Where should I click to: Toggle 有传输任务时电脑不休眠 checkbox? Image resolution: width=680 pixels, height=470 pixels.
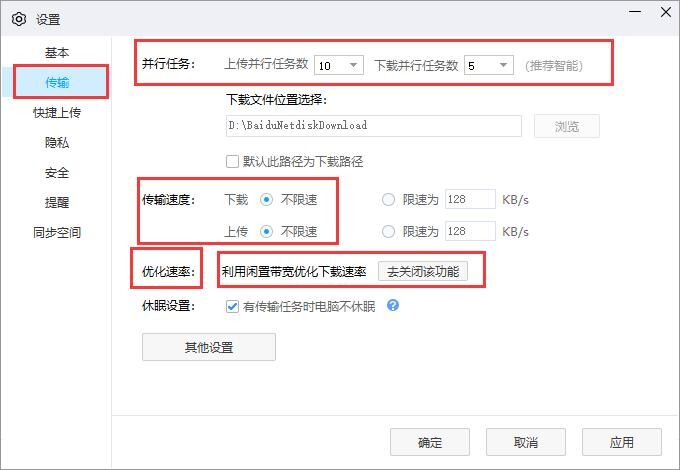pos(233,306)
